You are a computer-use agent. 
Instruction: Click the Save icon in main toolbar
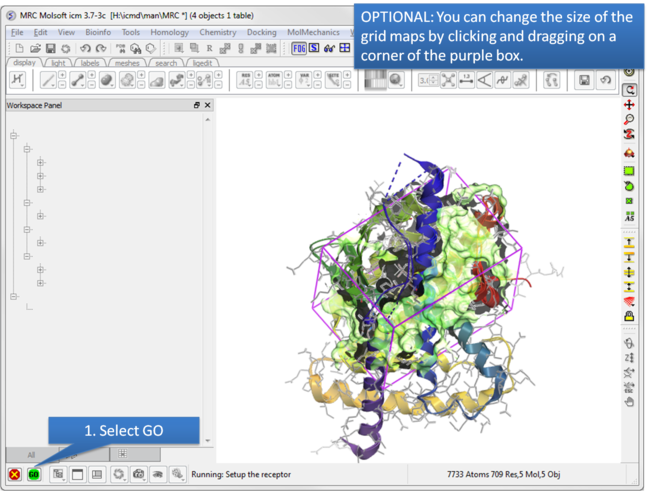click(x=51, y=48)
